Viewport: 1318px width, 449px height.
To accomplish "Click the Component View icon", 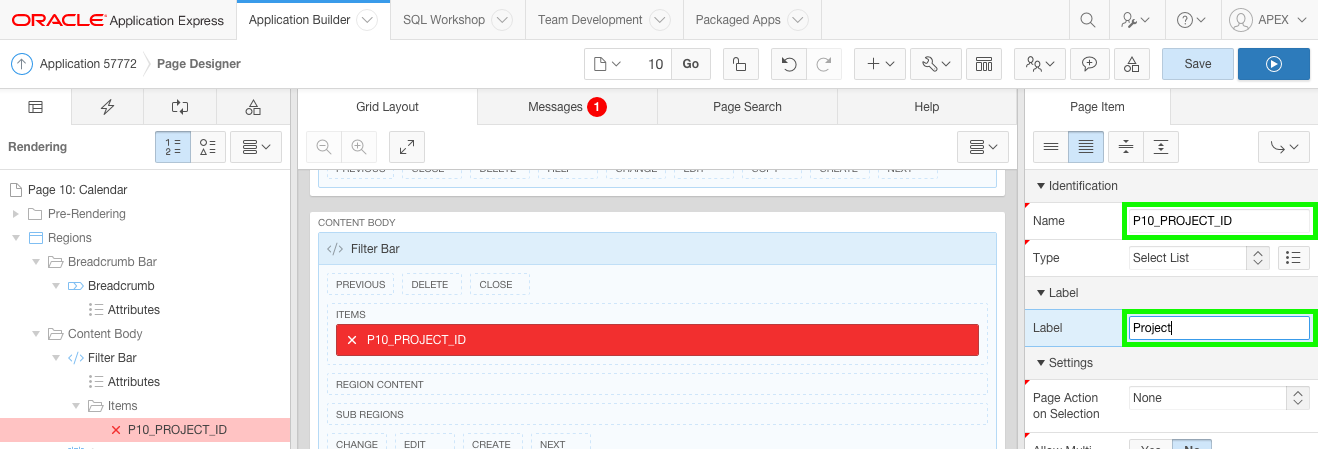I will pos(984,64).
